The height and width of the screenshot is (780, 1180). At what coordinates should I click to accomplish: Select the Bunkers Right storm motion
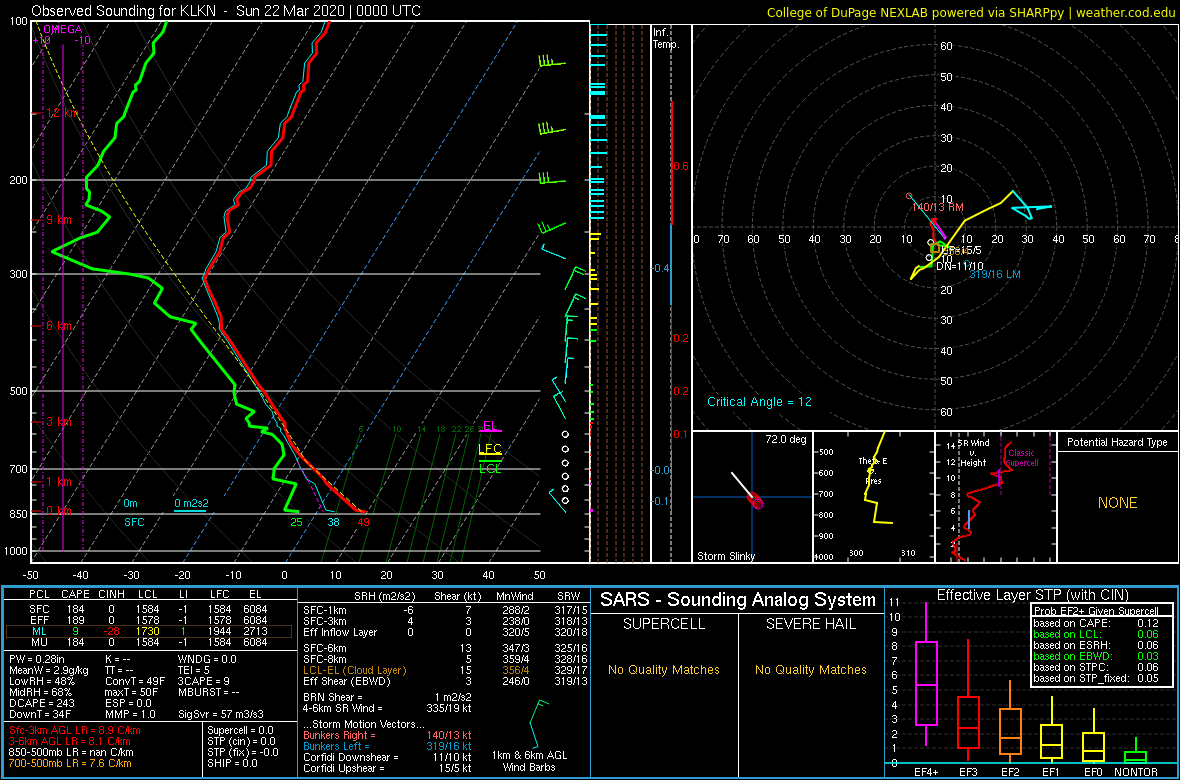tap(388, 734)
